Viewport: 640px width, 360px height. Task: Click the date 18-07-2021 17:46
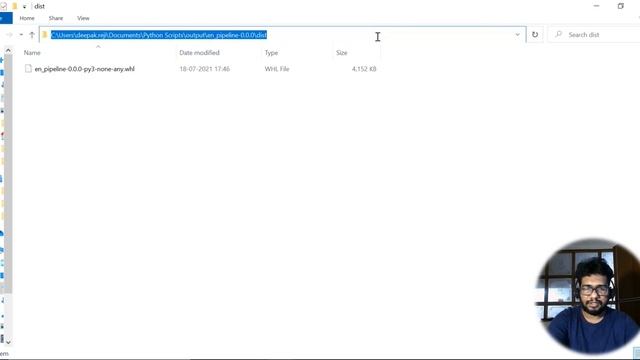click(x=204, y=69)
